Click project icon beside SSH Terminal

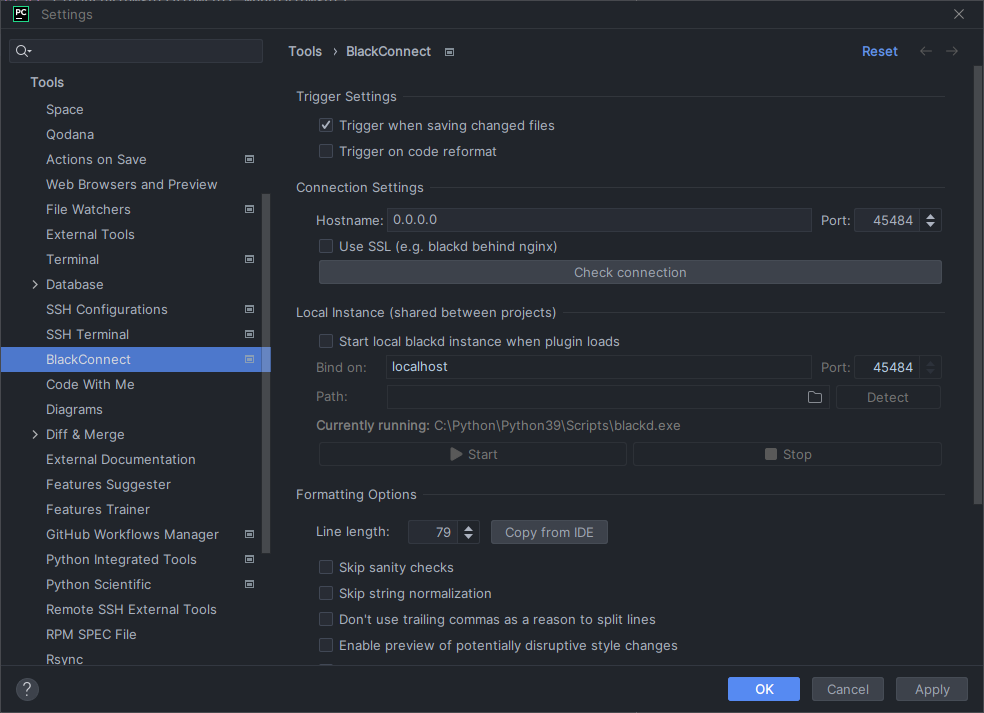249,335
